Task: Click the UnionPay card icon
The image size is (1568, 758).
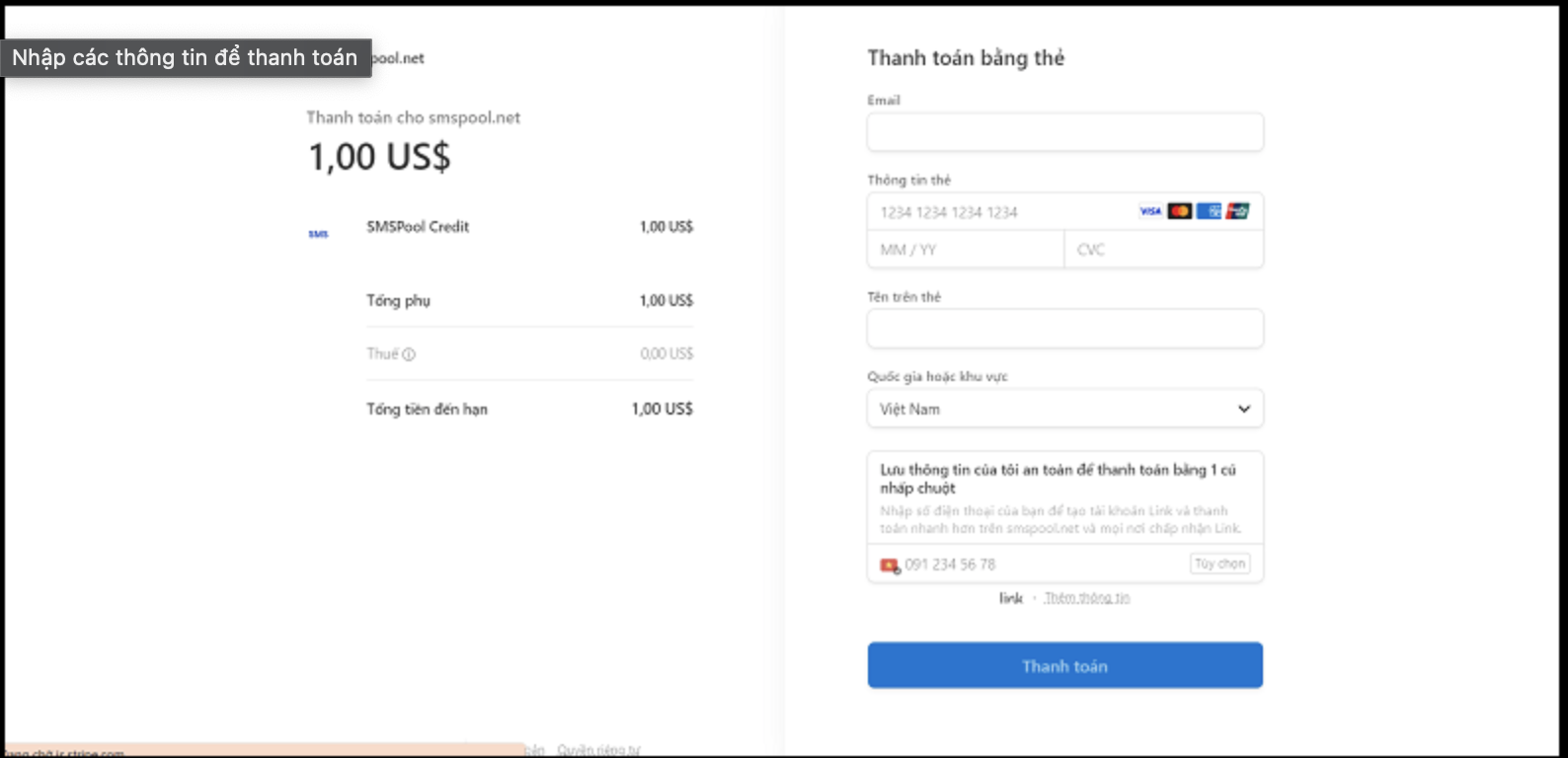Action: coord(1237,211)
